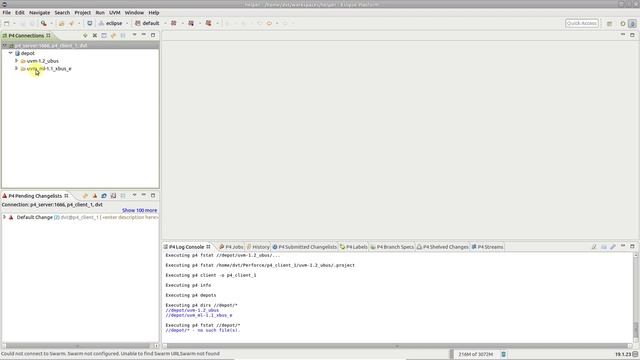Click the horizontal scrollbar under the Log Console

[x=398, y=346]
